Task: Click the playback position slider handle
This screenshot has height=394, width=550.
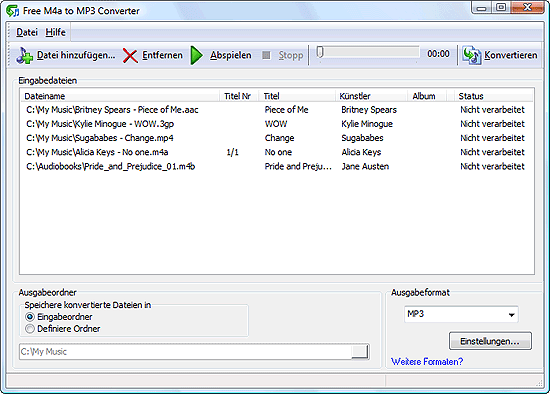Action: coord(320,53)
